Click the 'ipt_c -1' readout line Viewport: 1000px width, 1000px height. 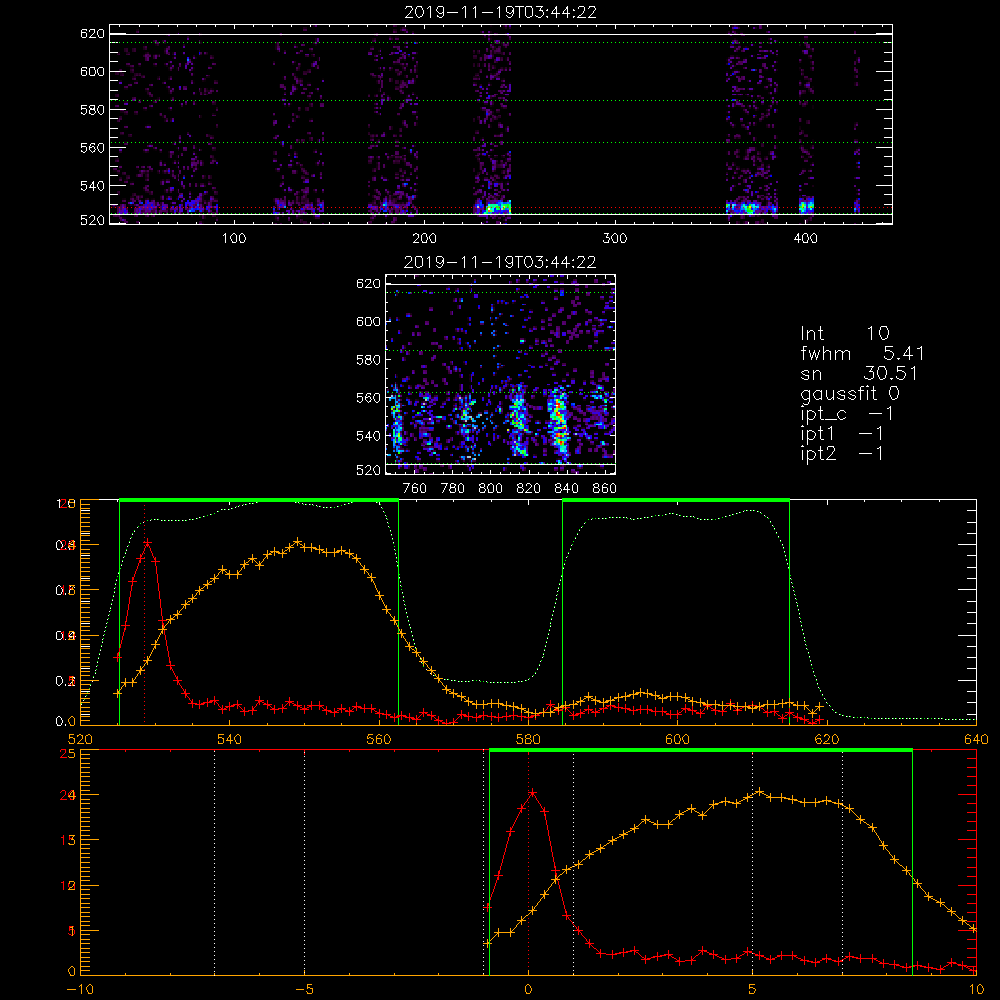tap(847, 415)
